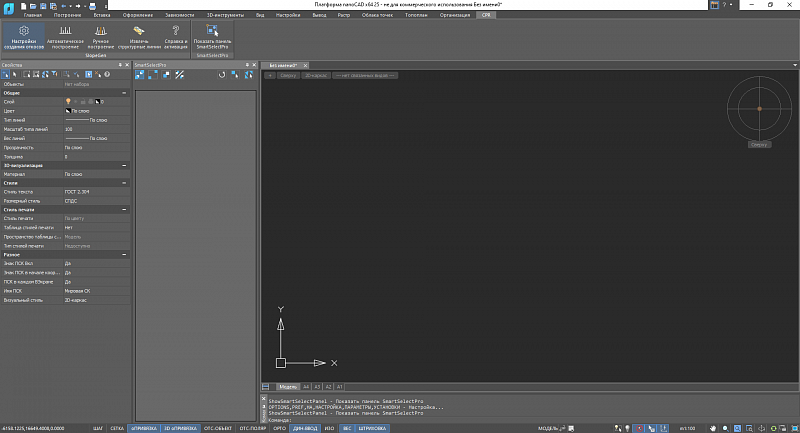Open the Главная ribbon tab
Screen dimensions: 800x433
coord(33,15)
